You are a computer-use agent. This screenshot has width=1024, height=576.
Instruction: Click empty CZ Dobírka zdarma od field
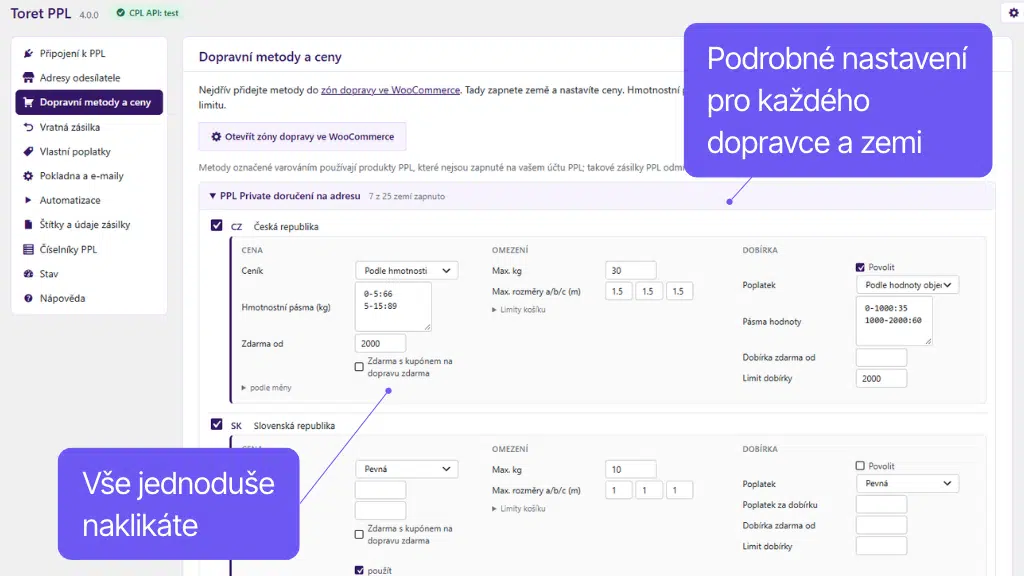pos(881,357)
